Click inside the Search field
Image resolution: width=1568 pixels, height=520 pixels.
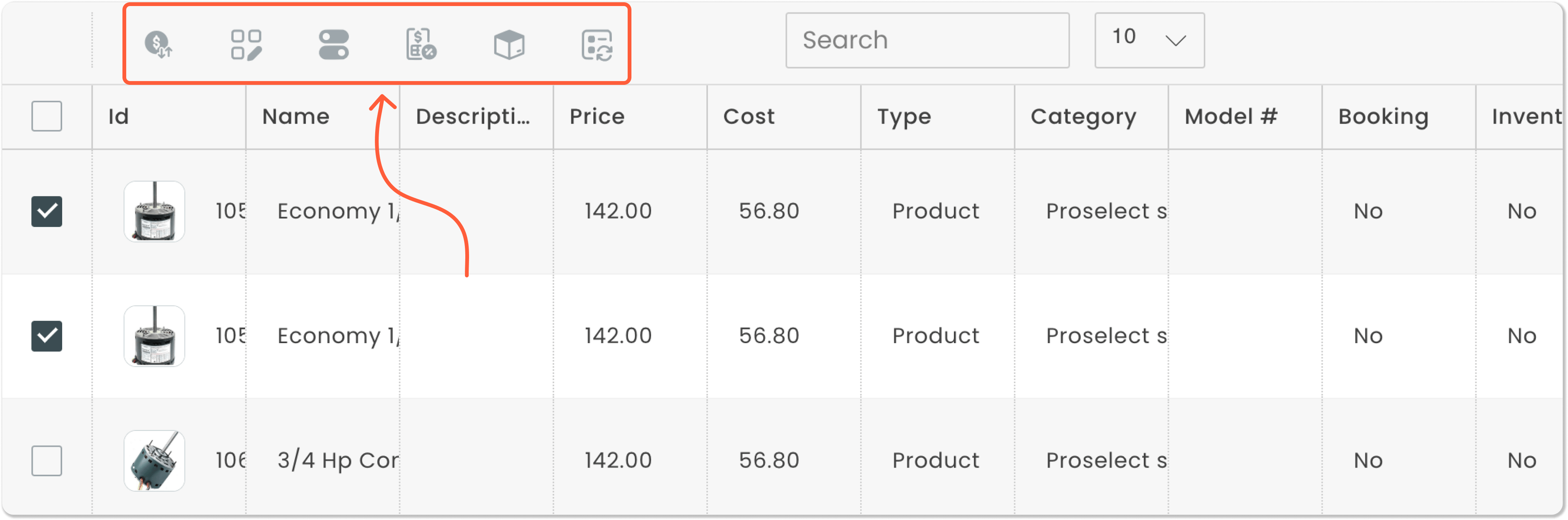click(x=928, y=40)
